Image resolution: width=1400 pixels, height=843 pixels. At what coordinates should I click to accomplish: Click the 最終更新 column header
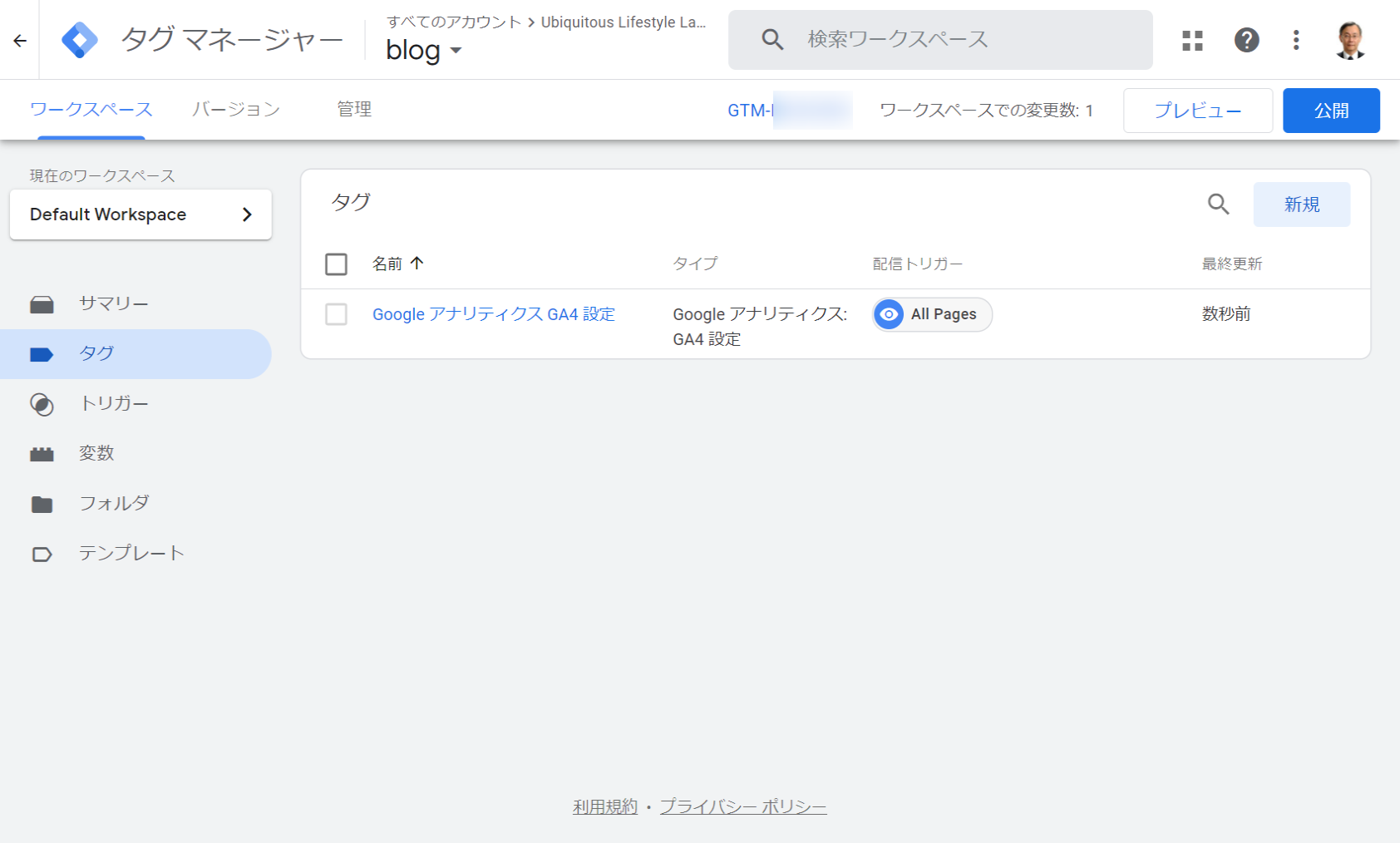tap(1232, 264)
